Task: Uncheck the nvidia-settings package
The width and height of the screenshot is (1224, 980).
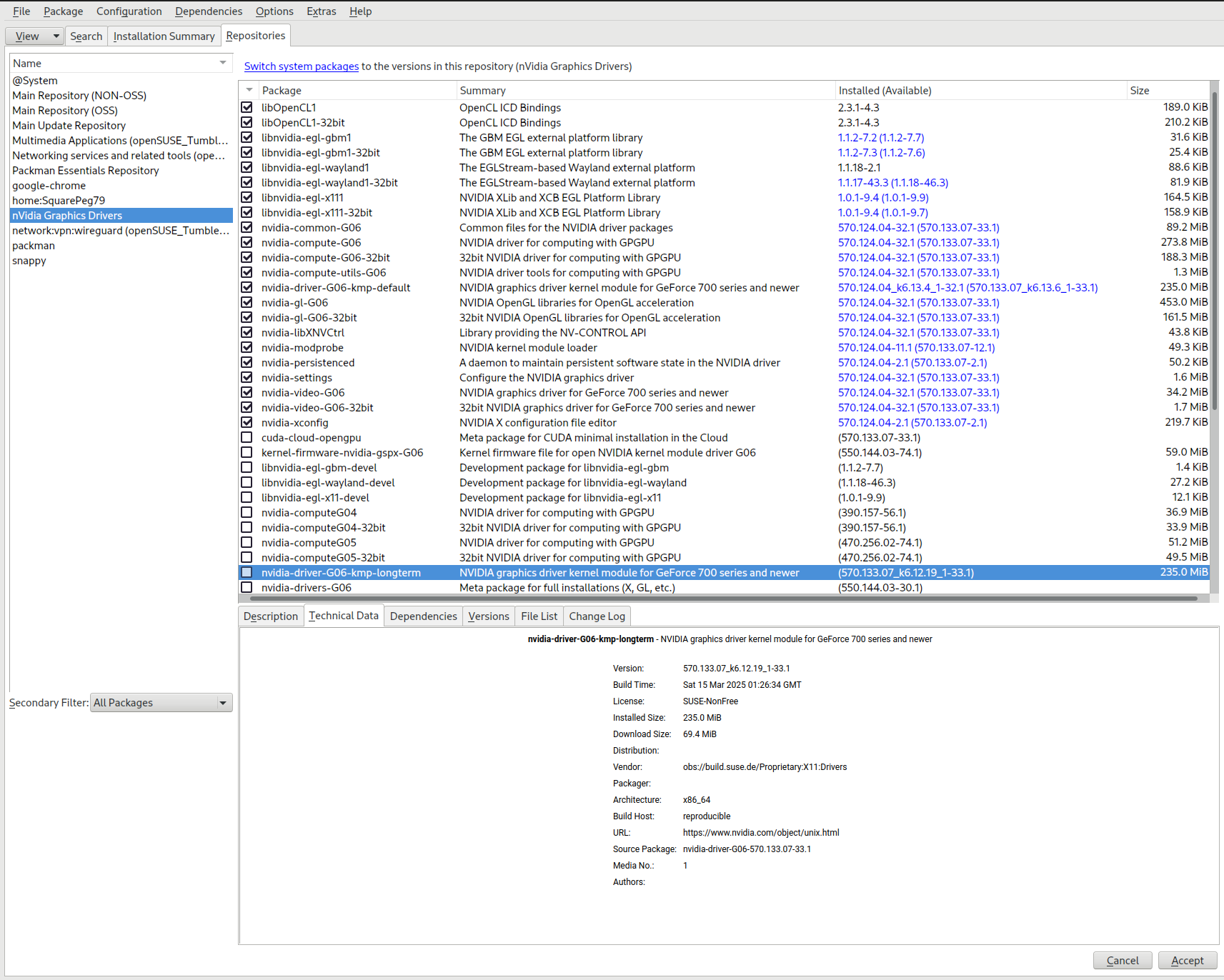Action: tap(247, 377)
